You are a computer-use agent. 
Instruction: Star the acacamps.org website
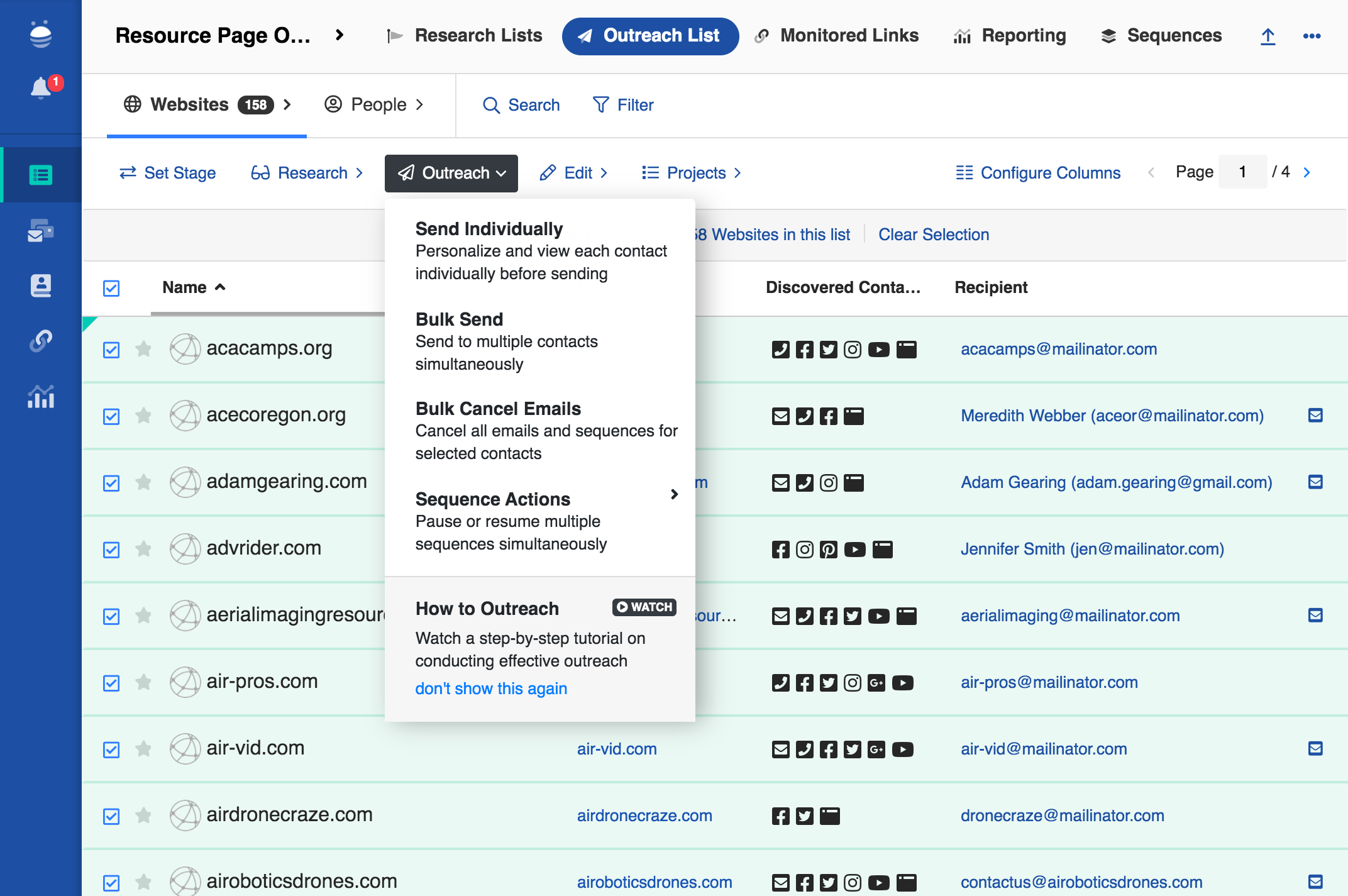(x=143, y=349)
